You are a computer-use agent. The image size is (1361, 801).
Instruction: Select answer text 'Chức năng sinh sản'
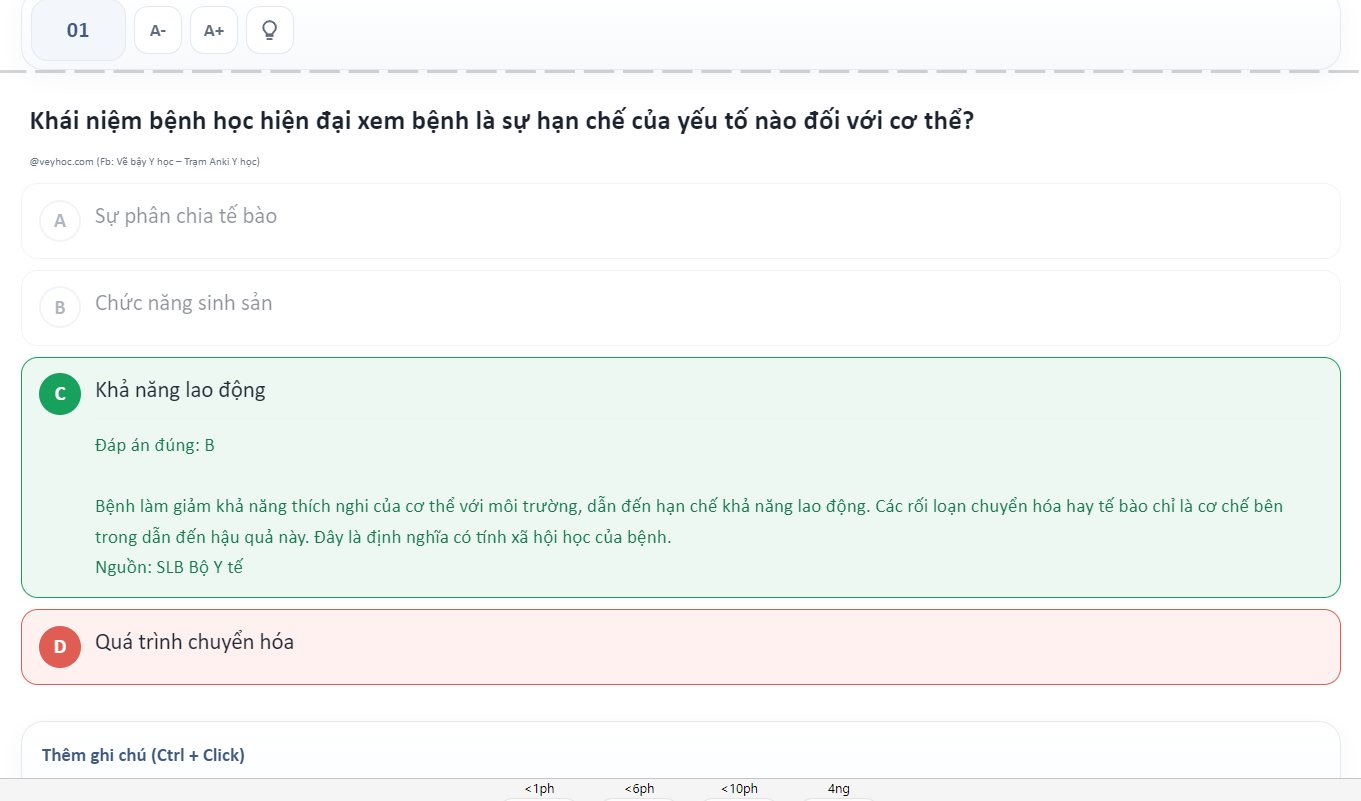tap(183, 303)
